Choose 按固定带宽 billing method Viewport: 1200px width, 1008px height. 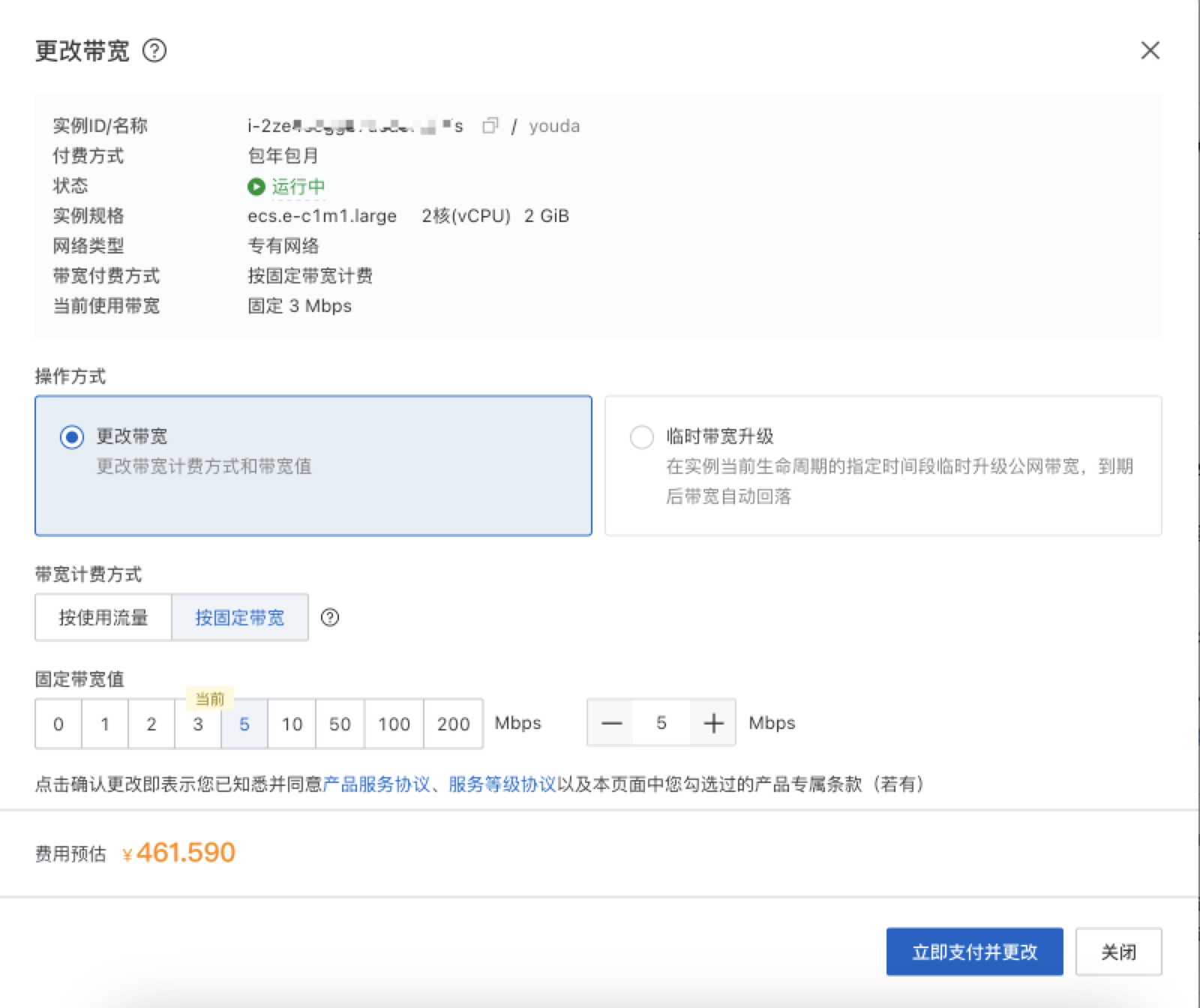[x=240, y=617]
